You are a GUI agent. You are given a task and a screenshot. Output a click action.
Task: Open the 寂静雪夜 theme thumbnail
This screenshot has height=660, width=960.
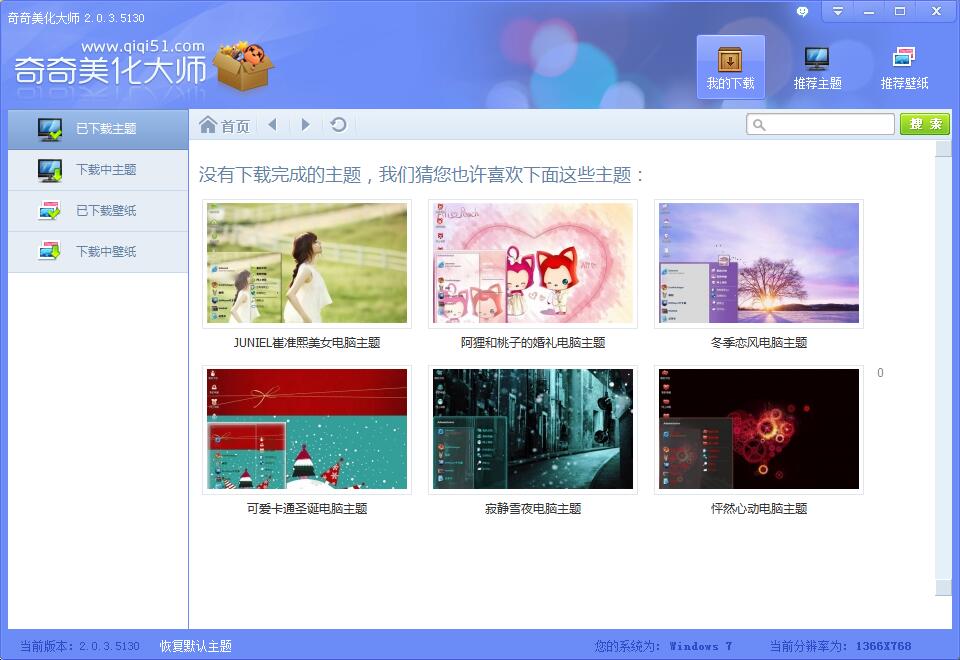tap(533, 429)
